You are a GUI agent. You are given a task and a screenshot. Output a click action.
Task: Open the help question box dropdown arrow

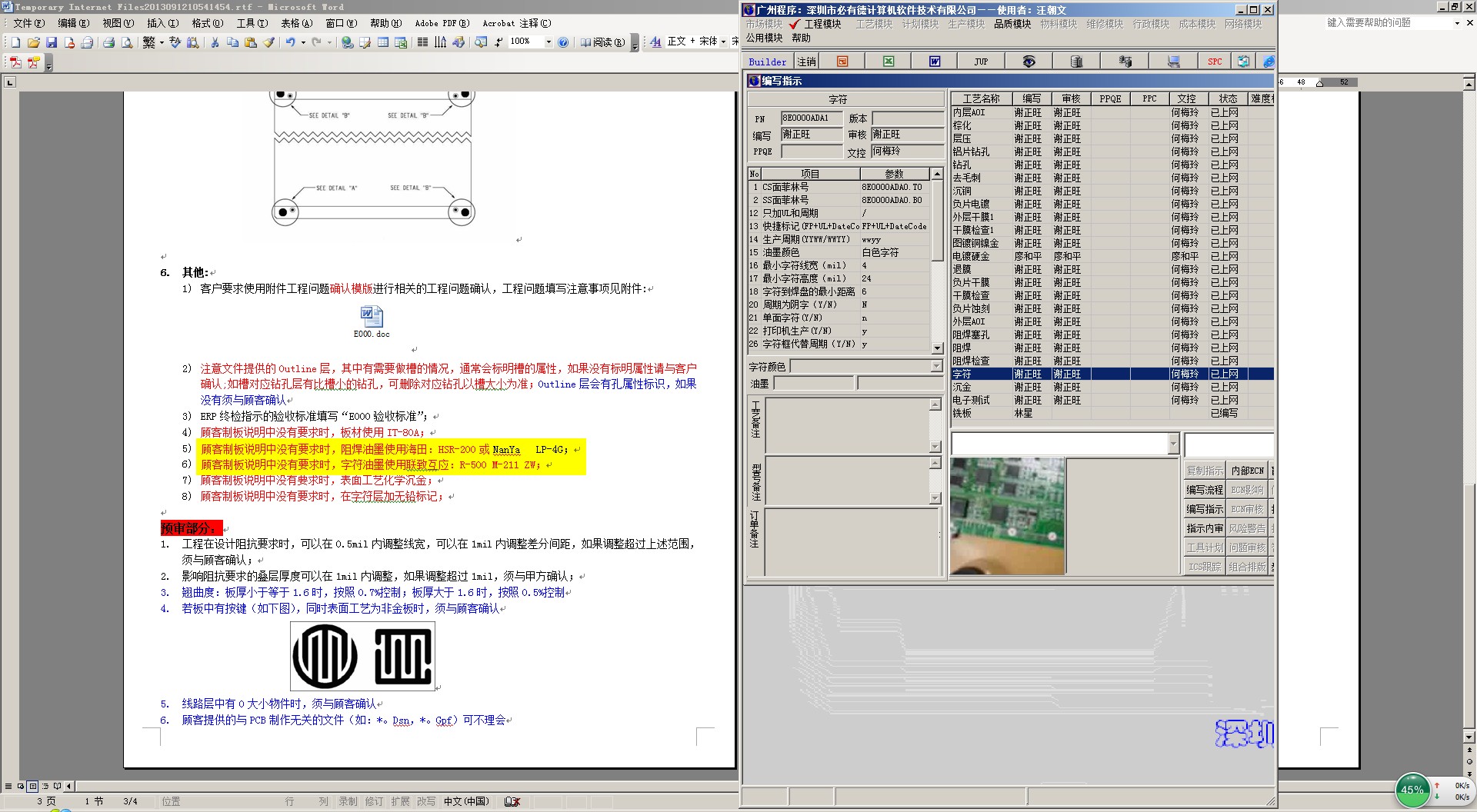click(x=1457, y=23)
